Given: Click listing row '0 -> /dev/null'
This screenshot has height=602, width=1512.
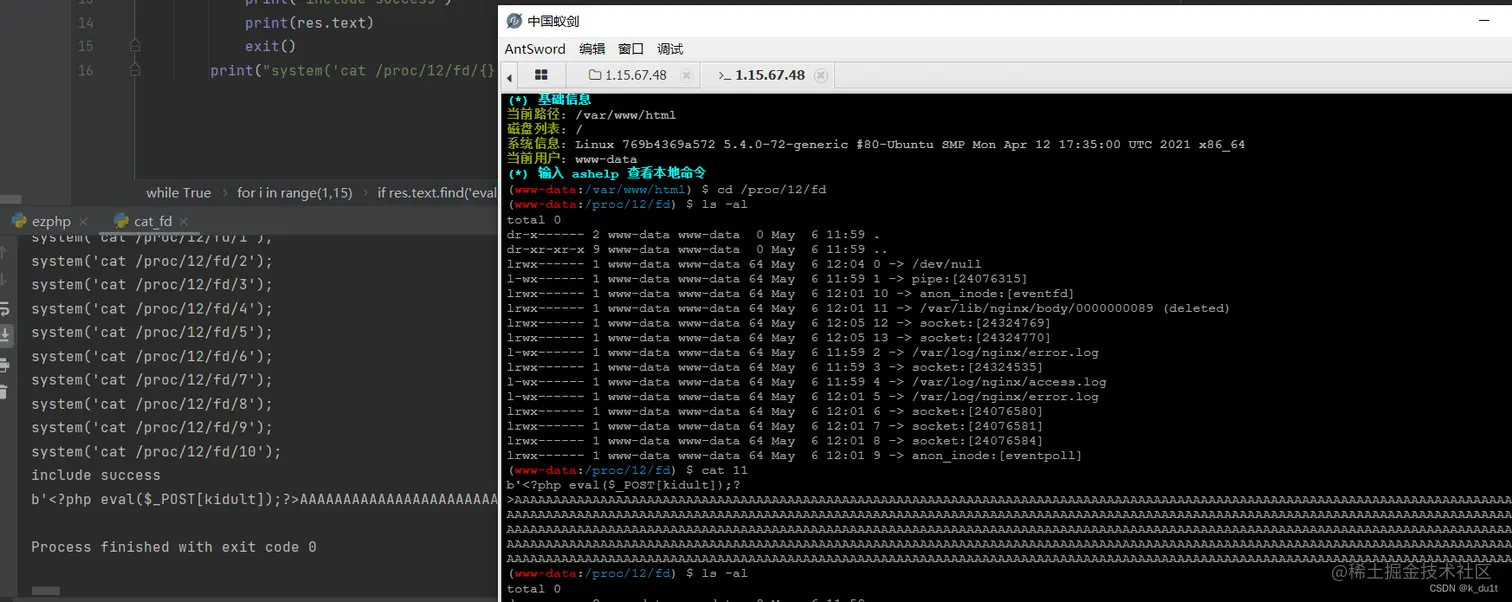Looking at the screenshot, I should pyautogui.click(x=744, y=264).
